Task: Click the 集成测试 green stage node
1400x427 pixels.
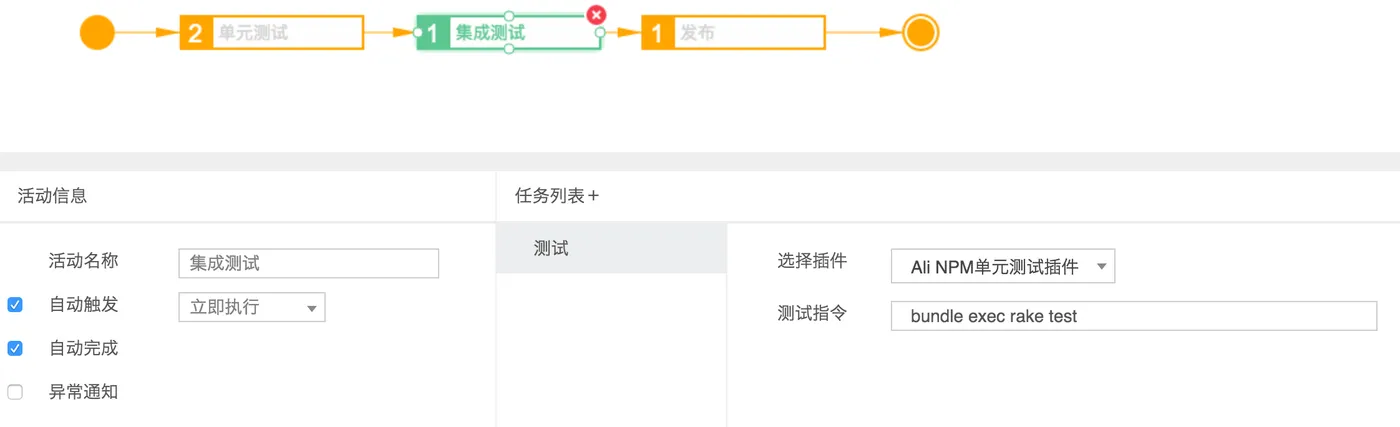Action: coord(509,32)
